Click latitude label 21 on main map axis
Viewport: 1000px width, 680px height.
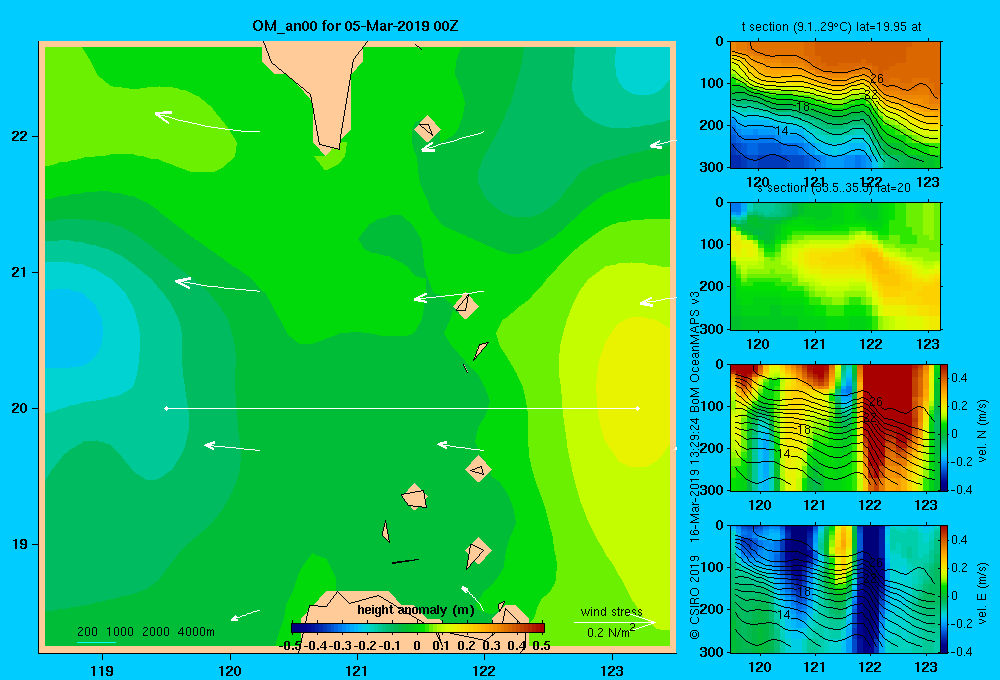[x=20, y=272]
